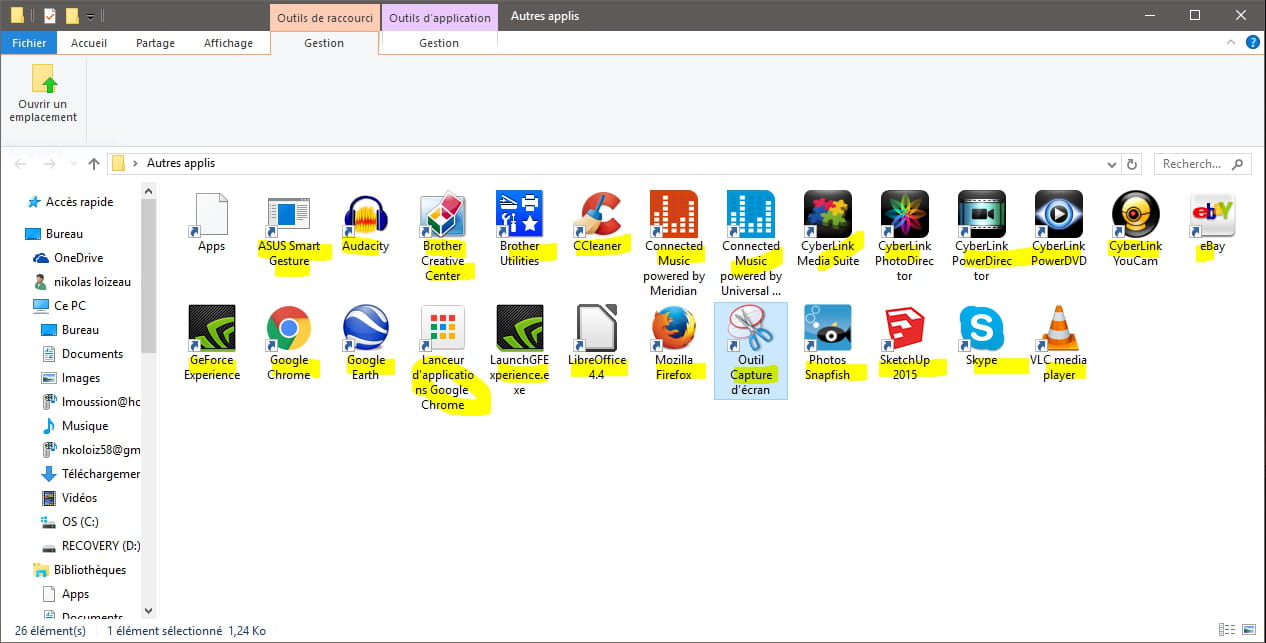
Task: Select the Outil Capture d'écran icon
Action: [x=750, y=328]
